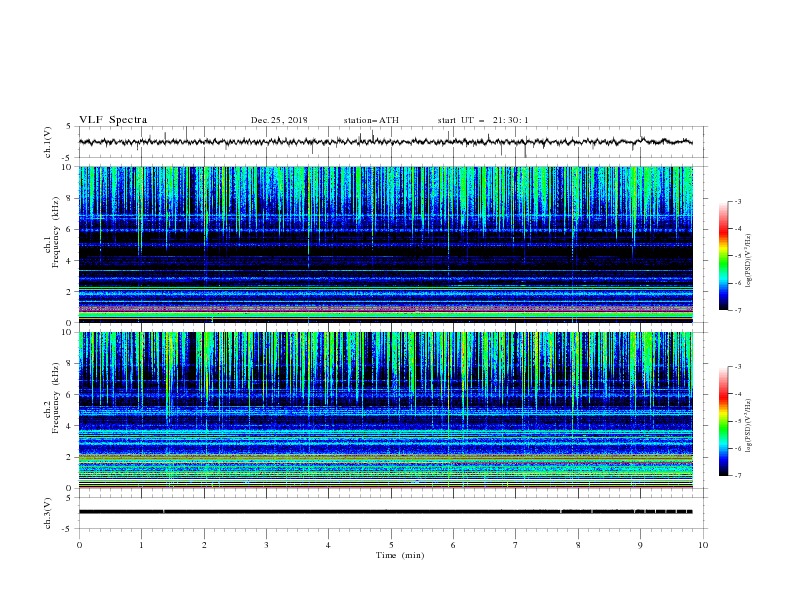This screenshot has width=792, height=612.
Task: Click the "10" kHz tick of ch.1 spectrogram
Action: [68, 167]
